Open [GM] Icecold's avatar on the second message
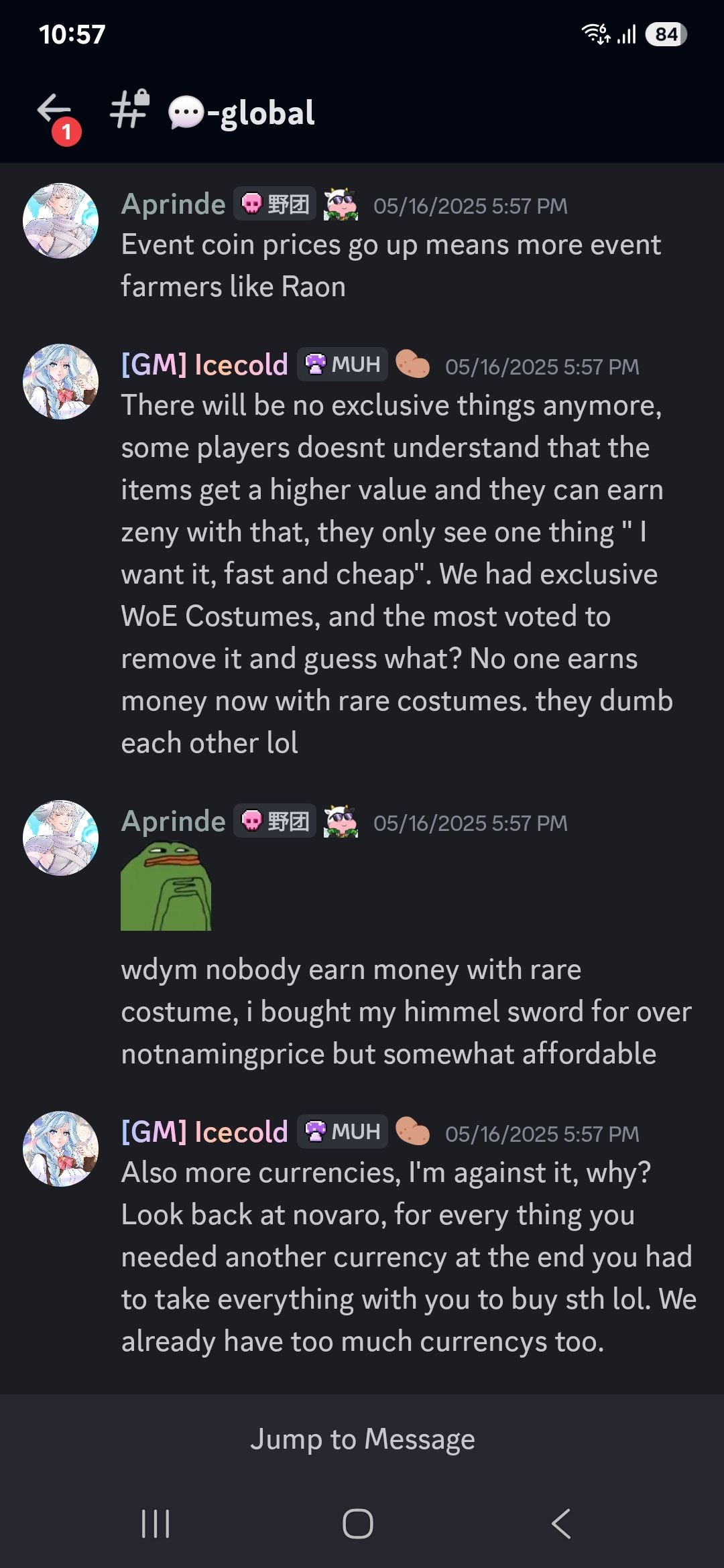This screenshot has width=724, height=1568. (60, 382)
